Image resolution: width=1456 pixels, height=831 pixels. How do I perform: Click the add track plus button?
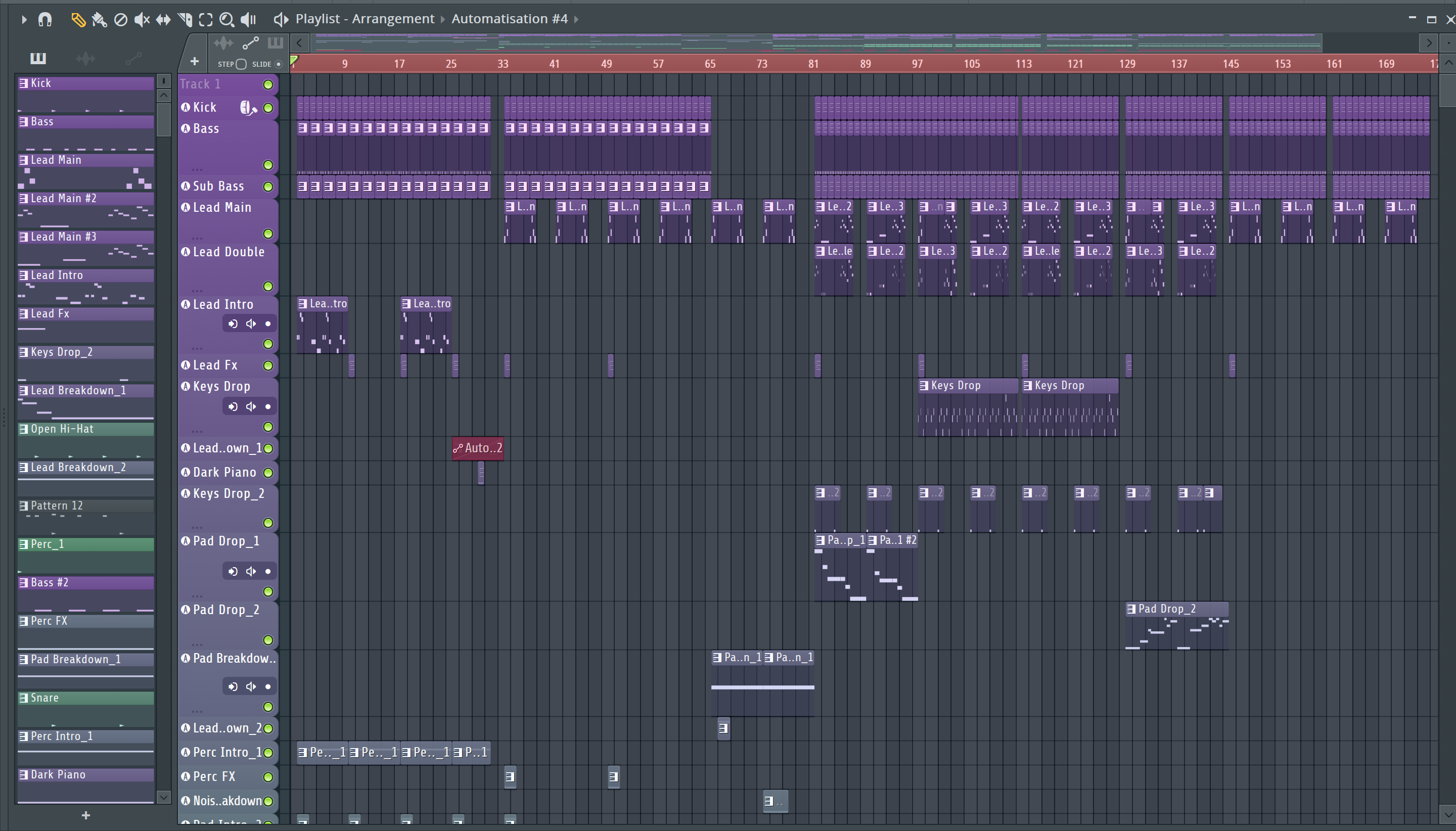point(194,61)
